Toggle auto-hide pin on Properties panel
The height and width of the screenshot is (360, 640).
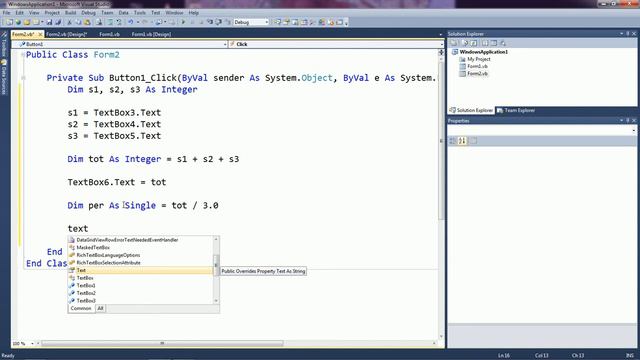click(x=628, y=120)
